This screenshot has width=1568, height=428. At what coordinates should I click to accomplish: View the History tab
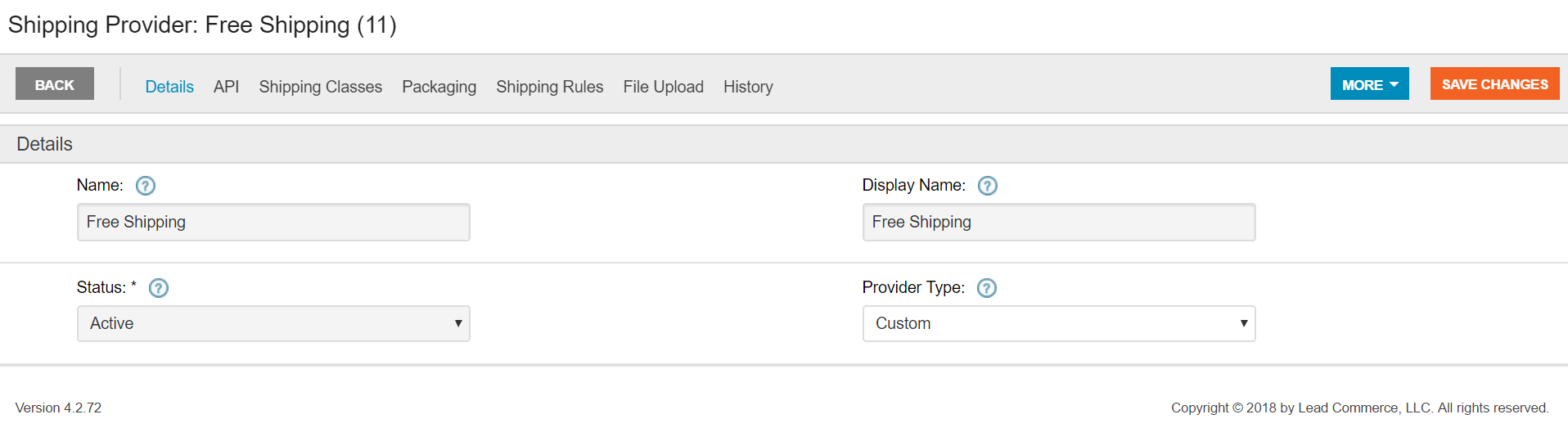(x=748, y=87)
